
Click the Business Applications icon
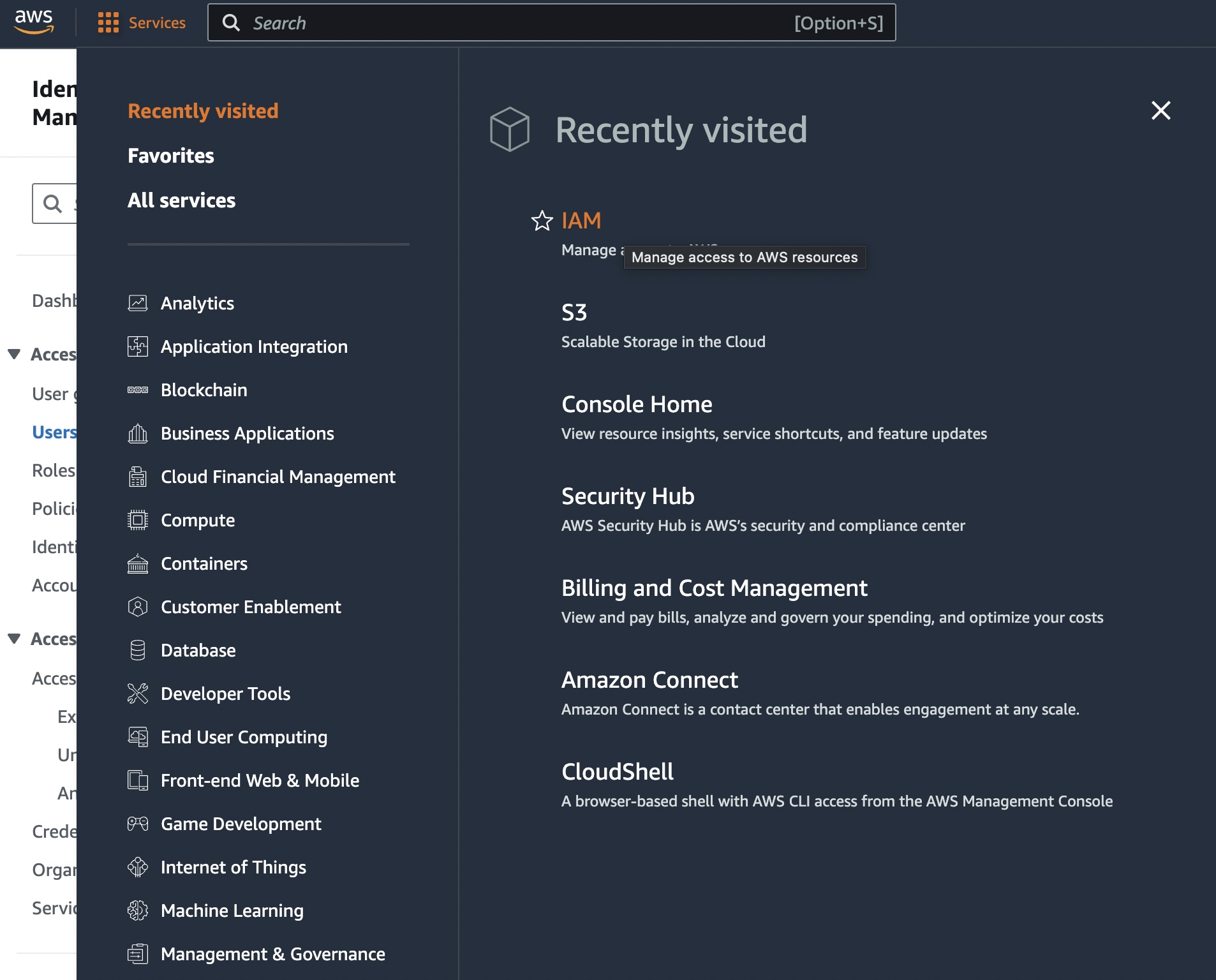pos(138,433)
